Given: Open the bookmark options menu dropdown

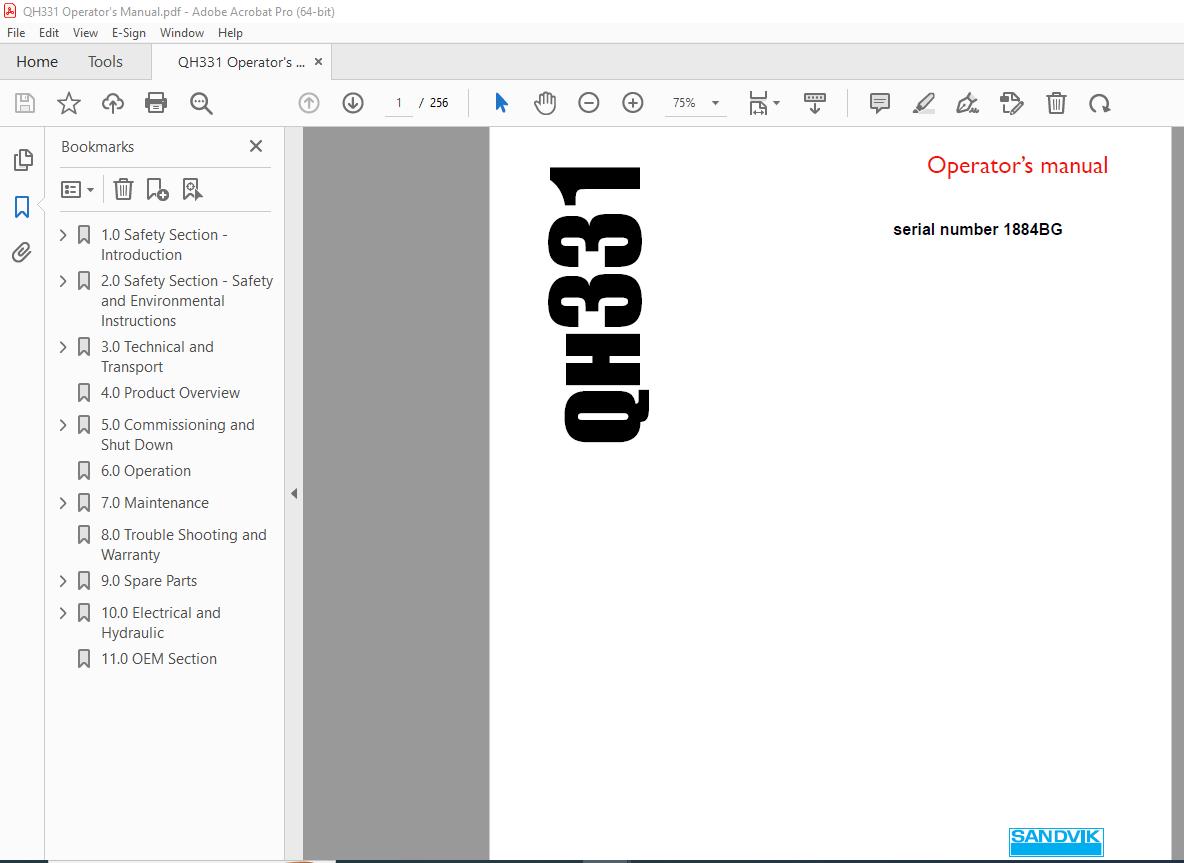Looking at the screenshot, I should [77, 189].
